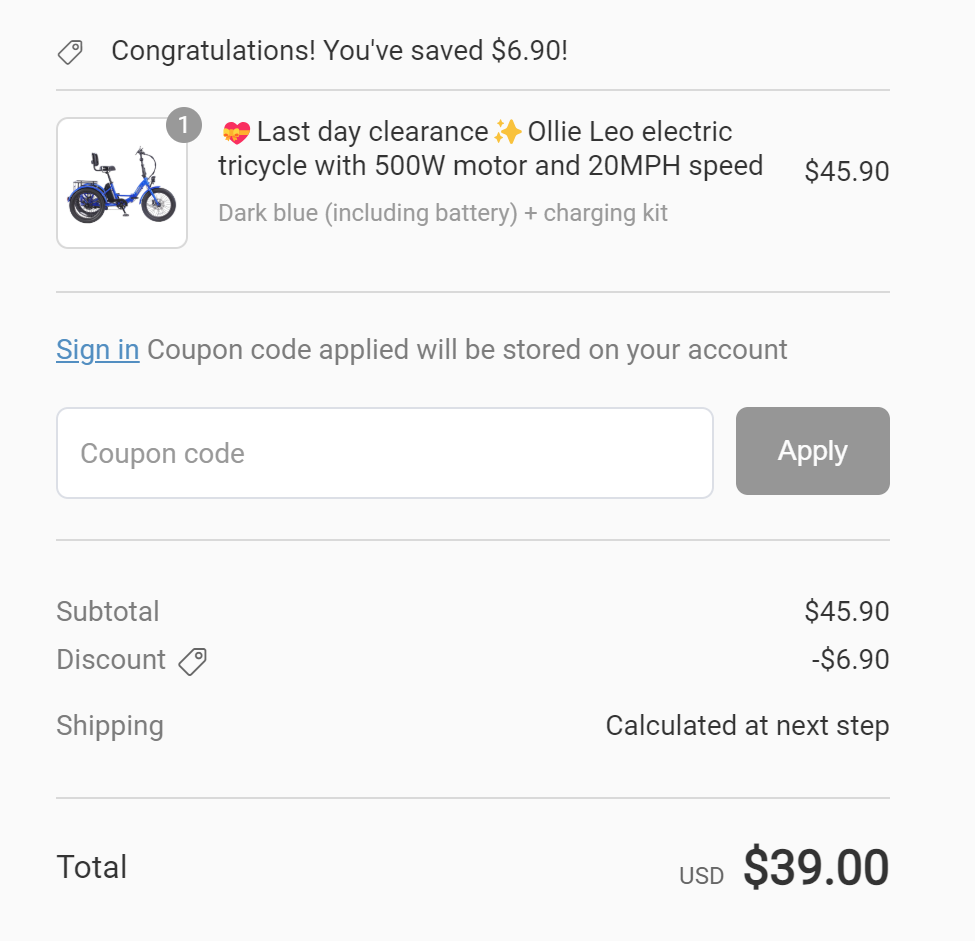
Task: Click the Dark blue variant description text
Action: point(442,213)
